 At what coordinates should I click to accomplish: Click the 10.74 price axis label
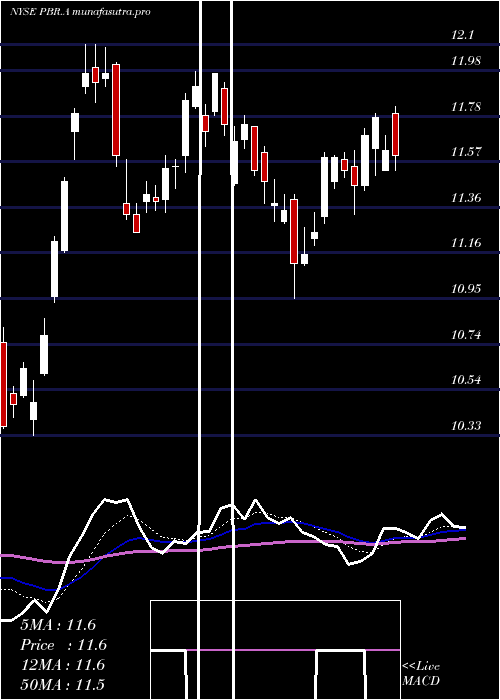click(x=466, y=334)
